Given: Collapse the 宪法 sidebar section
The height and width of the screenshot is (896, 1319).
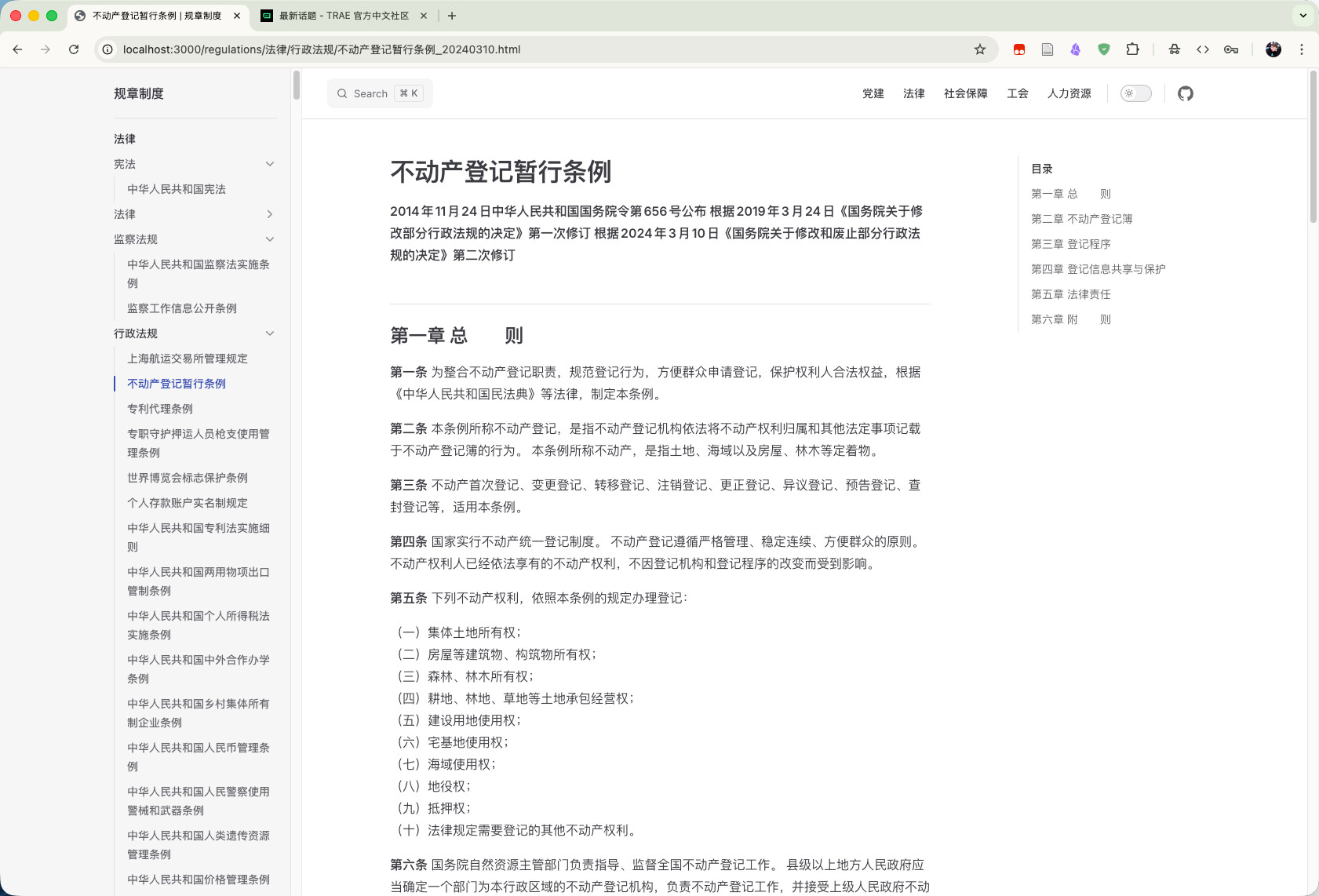Looking at the screenshot, I should tap(270, 164).
